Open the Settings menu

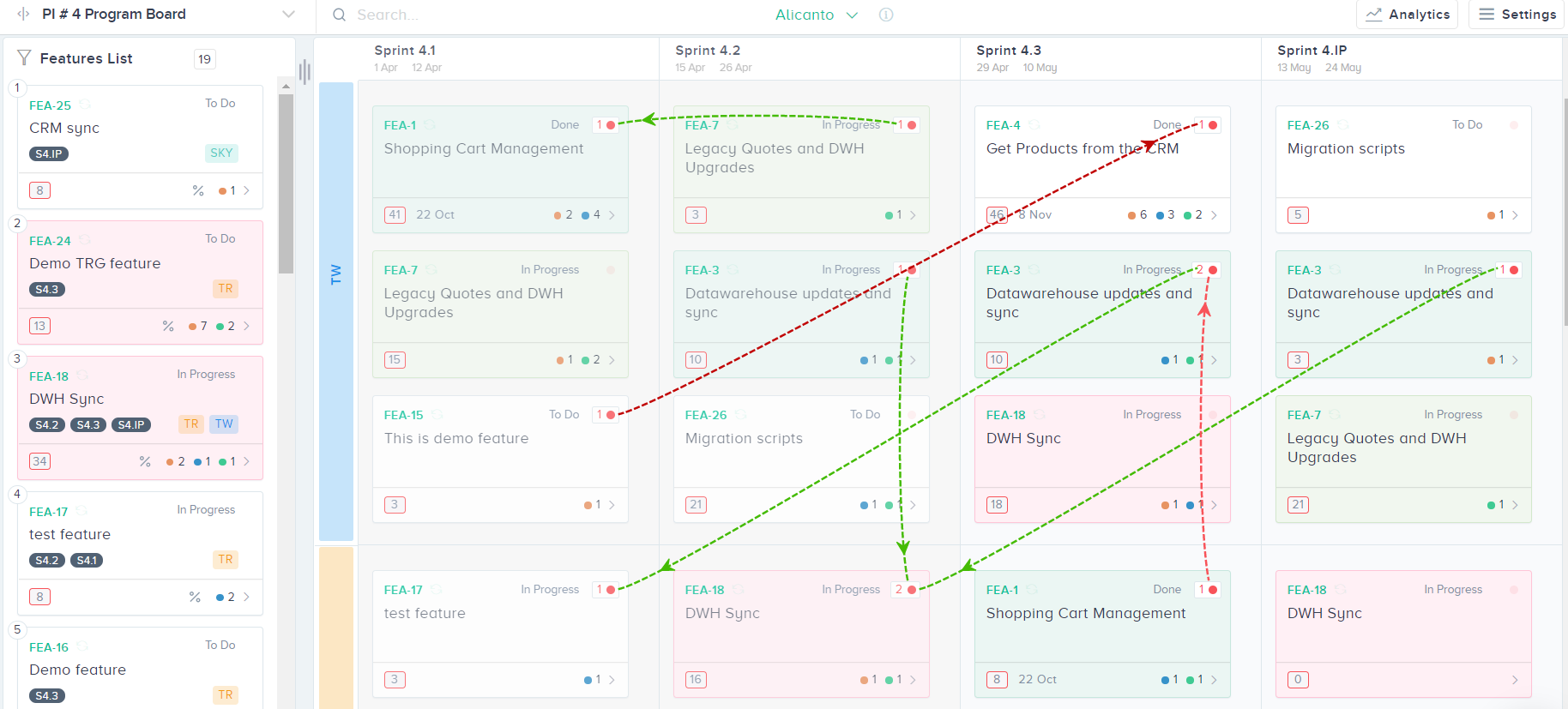tap(1517, 15)
